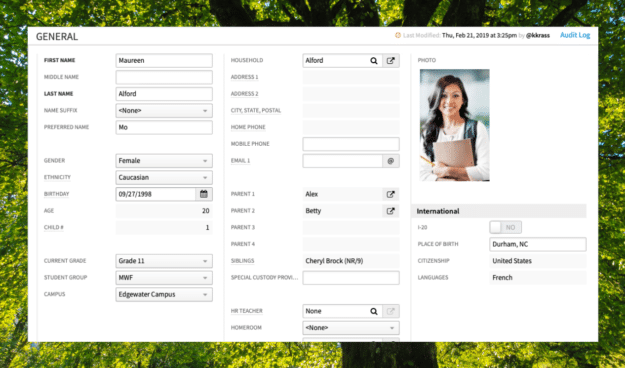The width and height of the screenshot is (625, 368).
Task: Open Parent 1 Alex record icon
Action: [391, 194]
